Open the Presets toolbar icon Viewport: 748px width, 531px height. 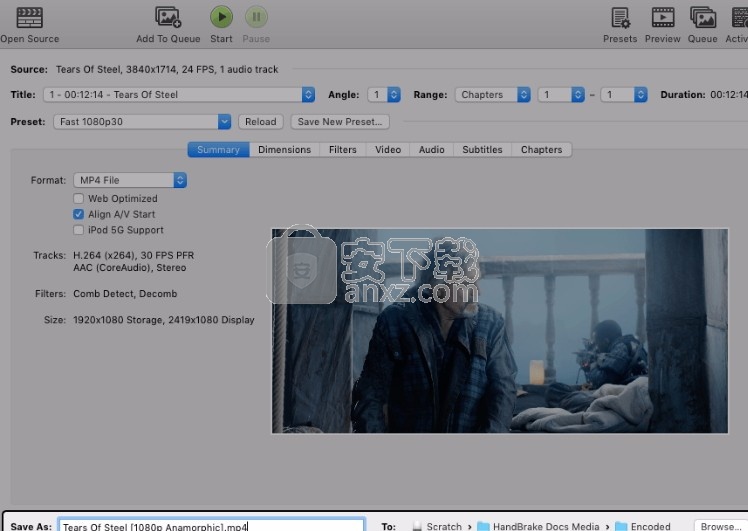coord(620,18)
